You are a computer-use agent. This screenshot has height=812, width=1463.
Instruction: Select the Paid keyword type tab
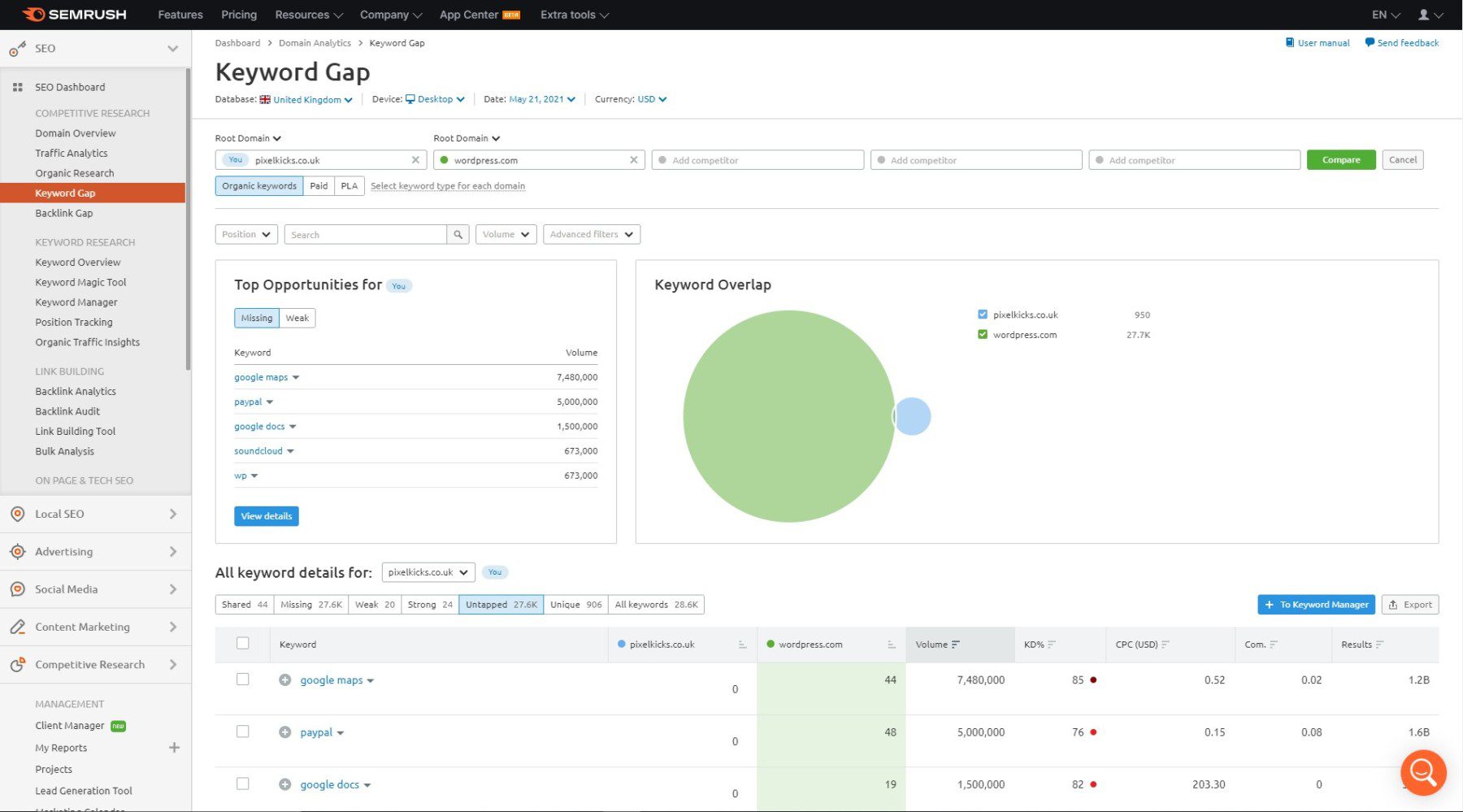319,186
